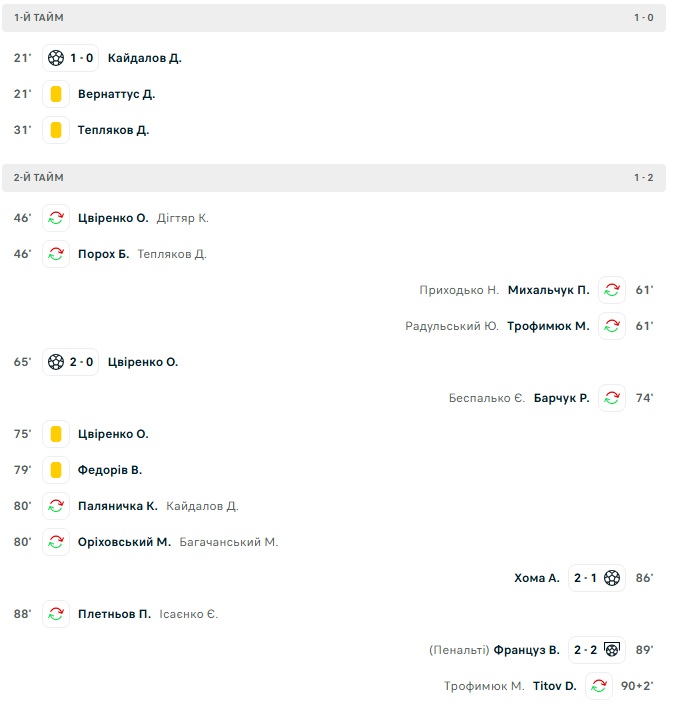This screenshot has width=674, height=709.
Task: Open player Кайдалов Д. goal scorer link
Action: point(145,58)
